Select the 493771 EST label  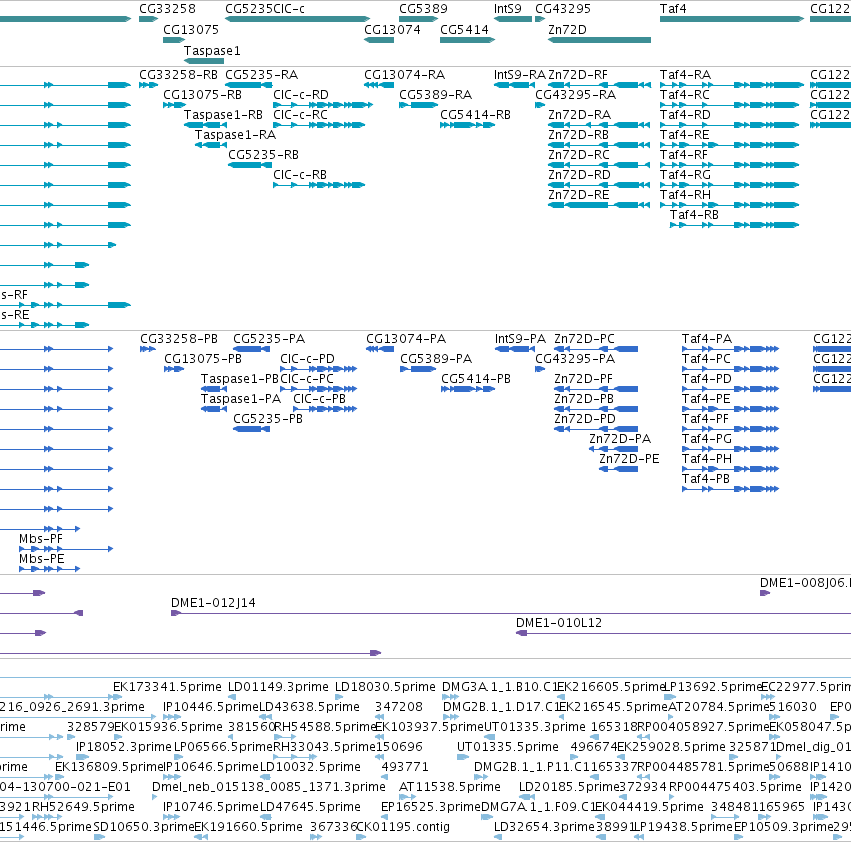click(x=405, y=767)
